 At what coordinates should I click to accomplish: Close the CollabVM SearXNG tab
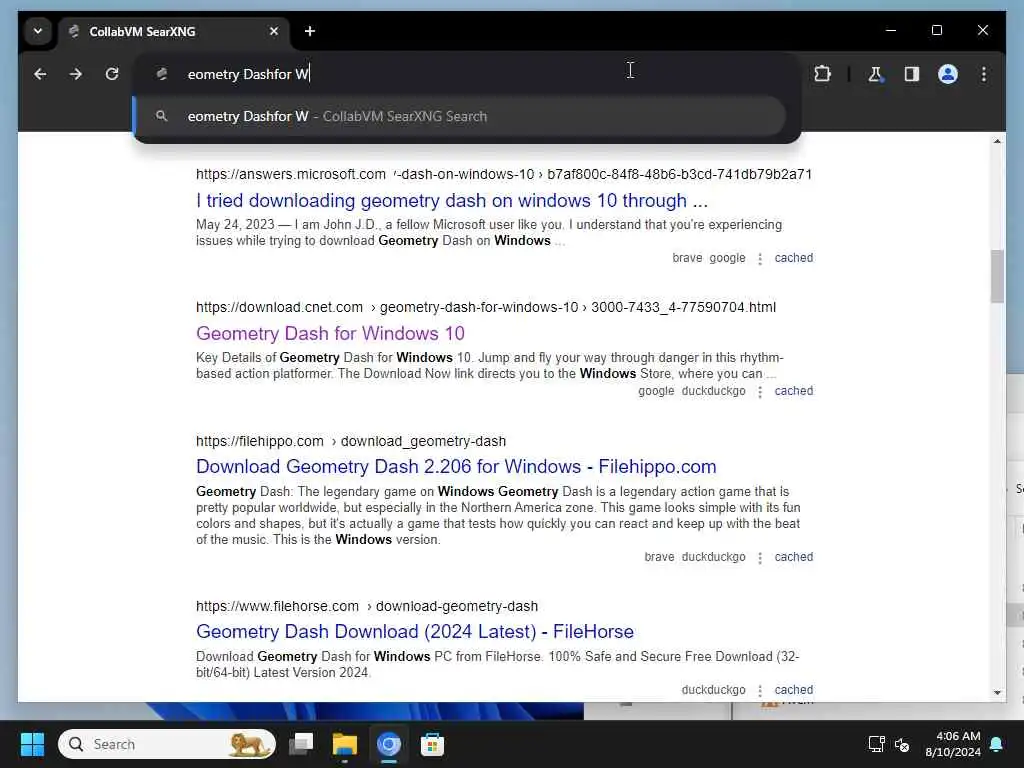[x=274, y=31]
